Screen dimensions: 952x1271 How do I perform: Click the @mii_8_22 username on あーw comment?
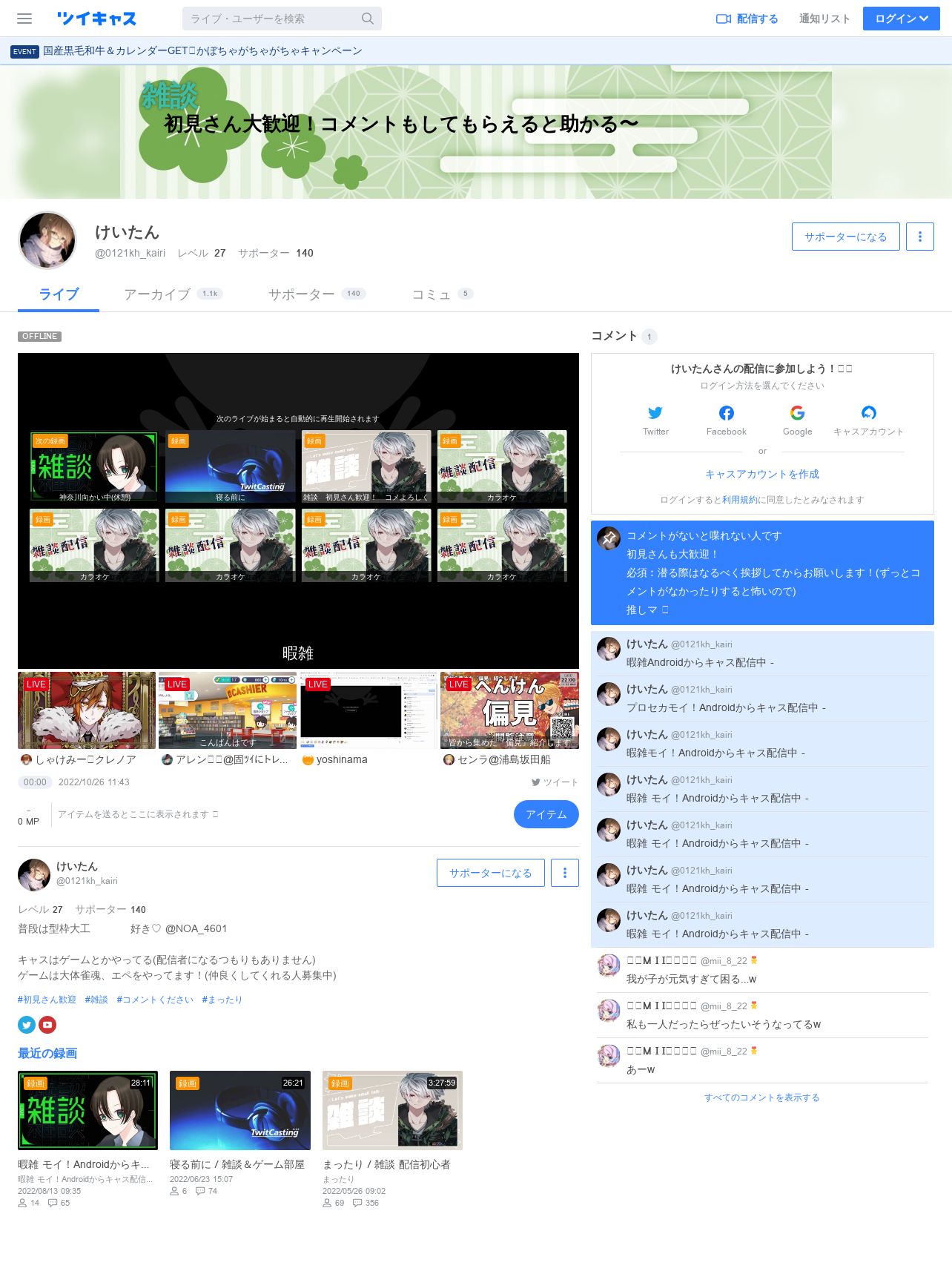tap(724, 1052)
